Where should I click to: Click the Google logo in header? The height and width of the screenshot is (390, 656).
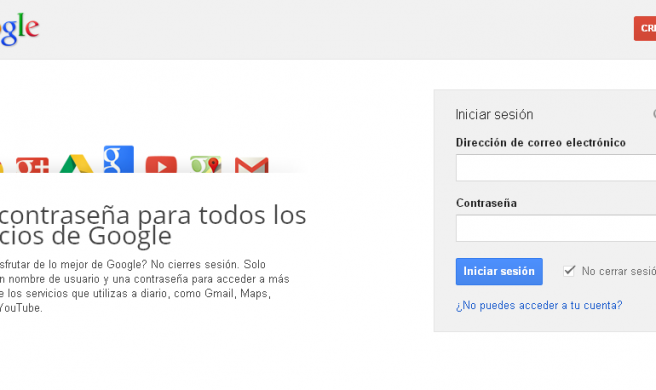19,28
